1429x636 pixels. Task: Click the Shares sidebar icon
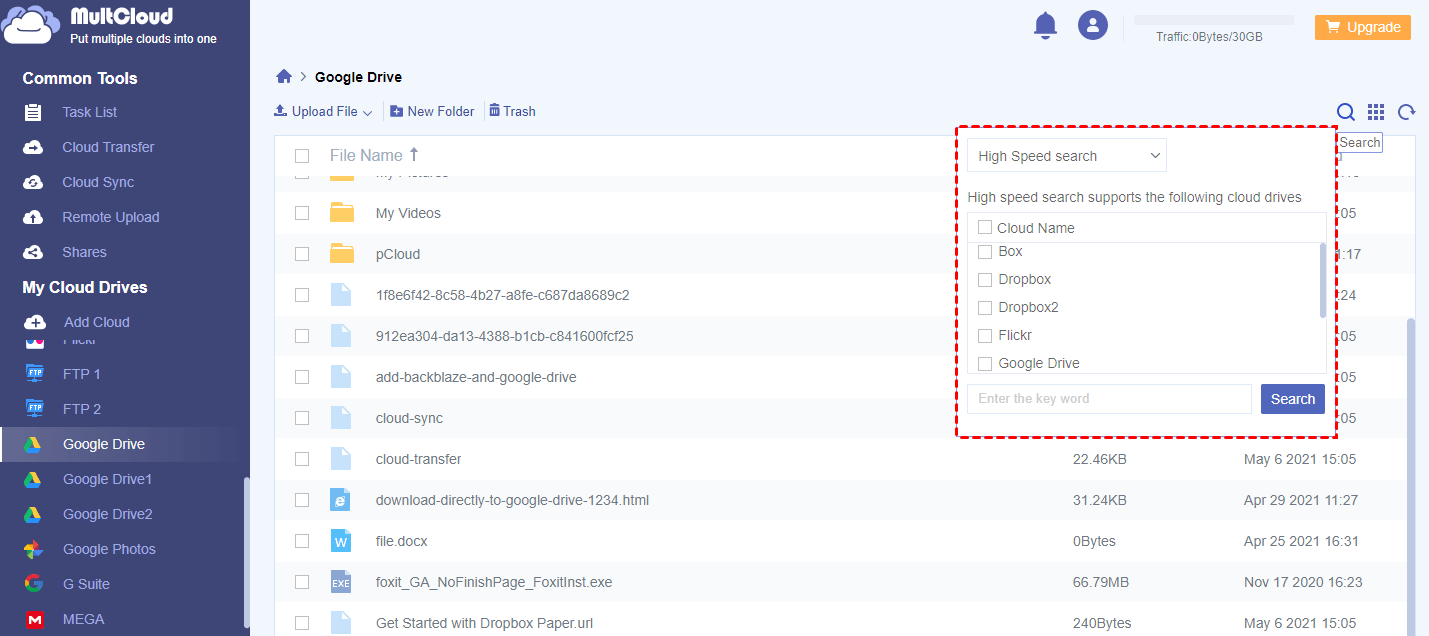coord(33,252)
